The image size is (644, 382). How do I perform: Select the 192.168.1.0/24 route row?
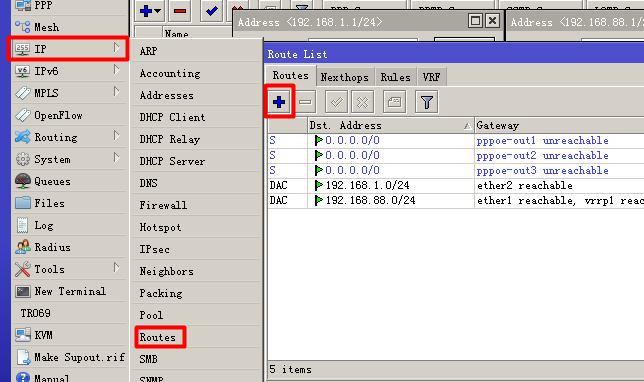[456, 185]
